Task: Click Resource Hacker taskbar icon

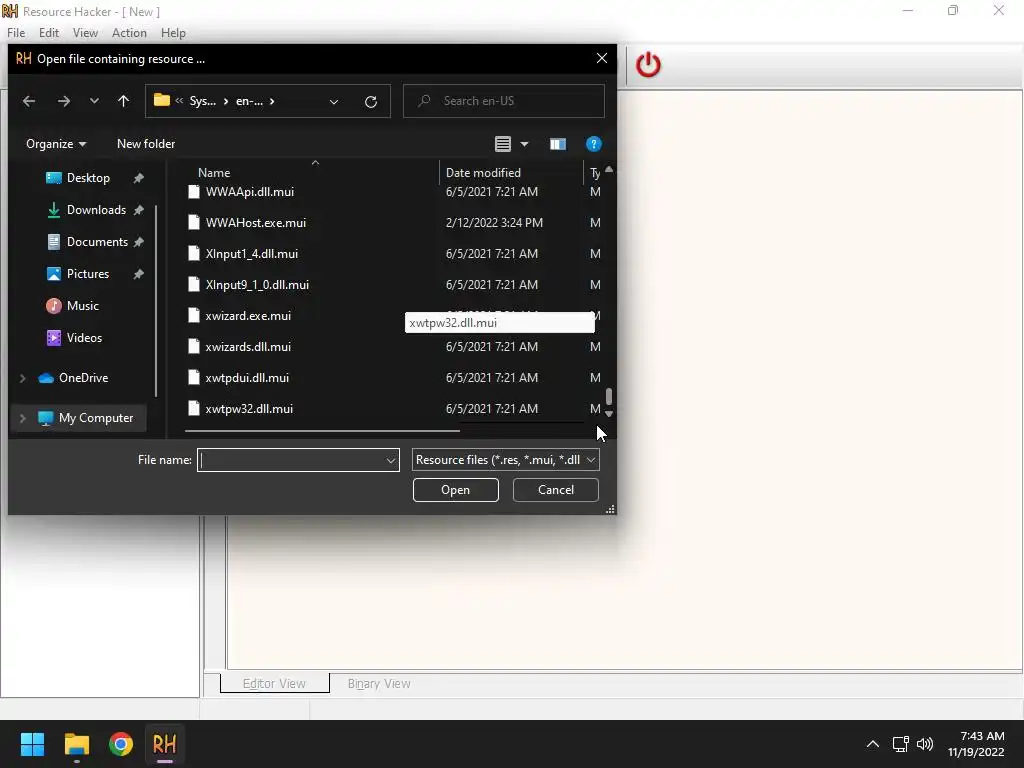Action: click(x=165, y=744)
